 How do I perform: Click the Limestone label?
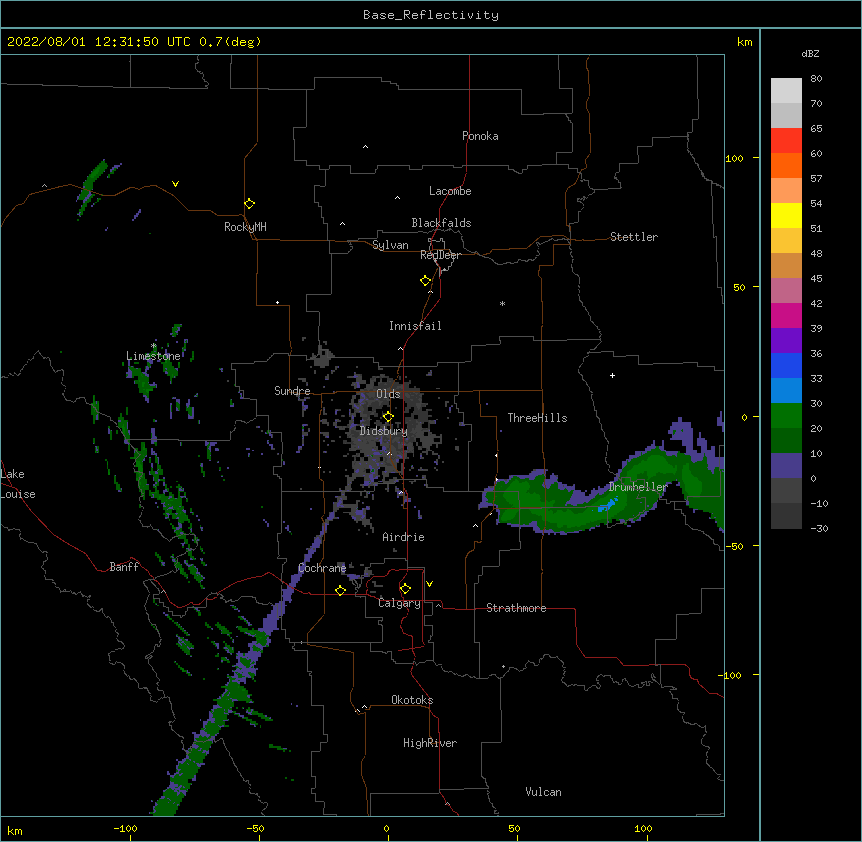[x=153, y=356]
